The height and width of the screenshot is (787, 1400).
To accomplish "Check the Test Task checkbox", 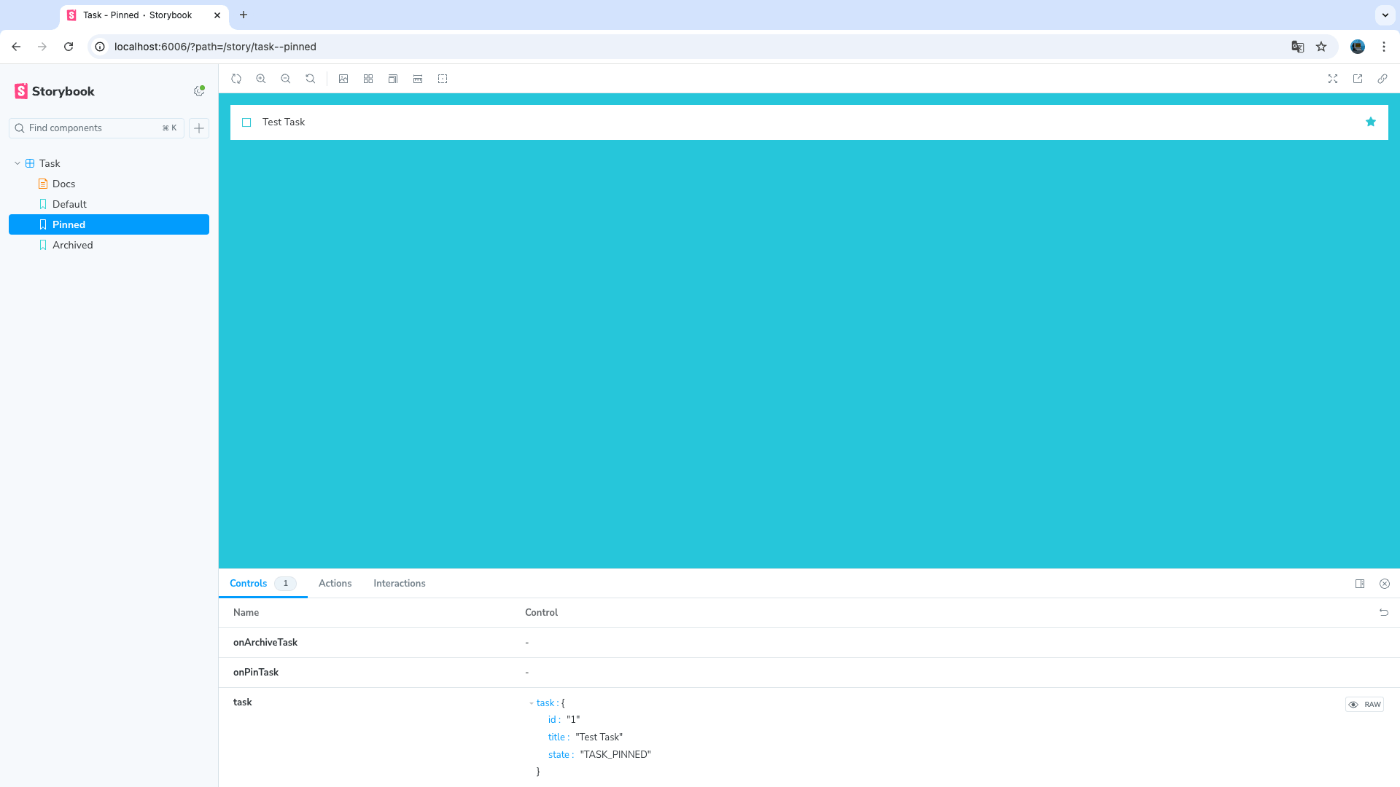I will click(x=247, y=122).
